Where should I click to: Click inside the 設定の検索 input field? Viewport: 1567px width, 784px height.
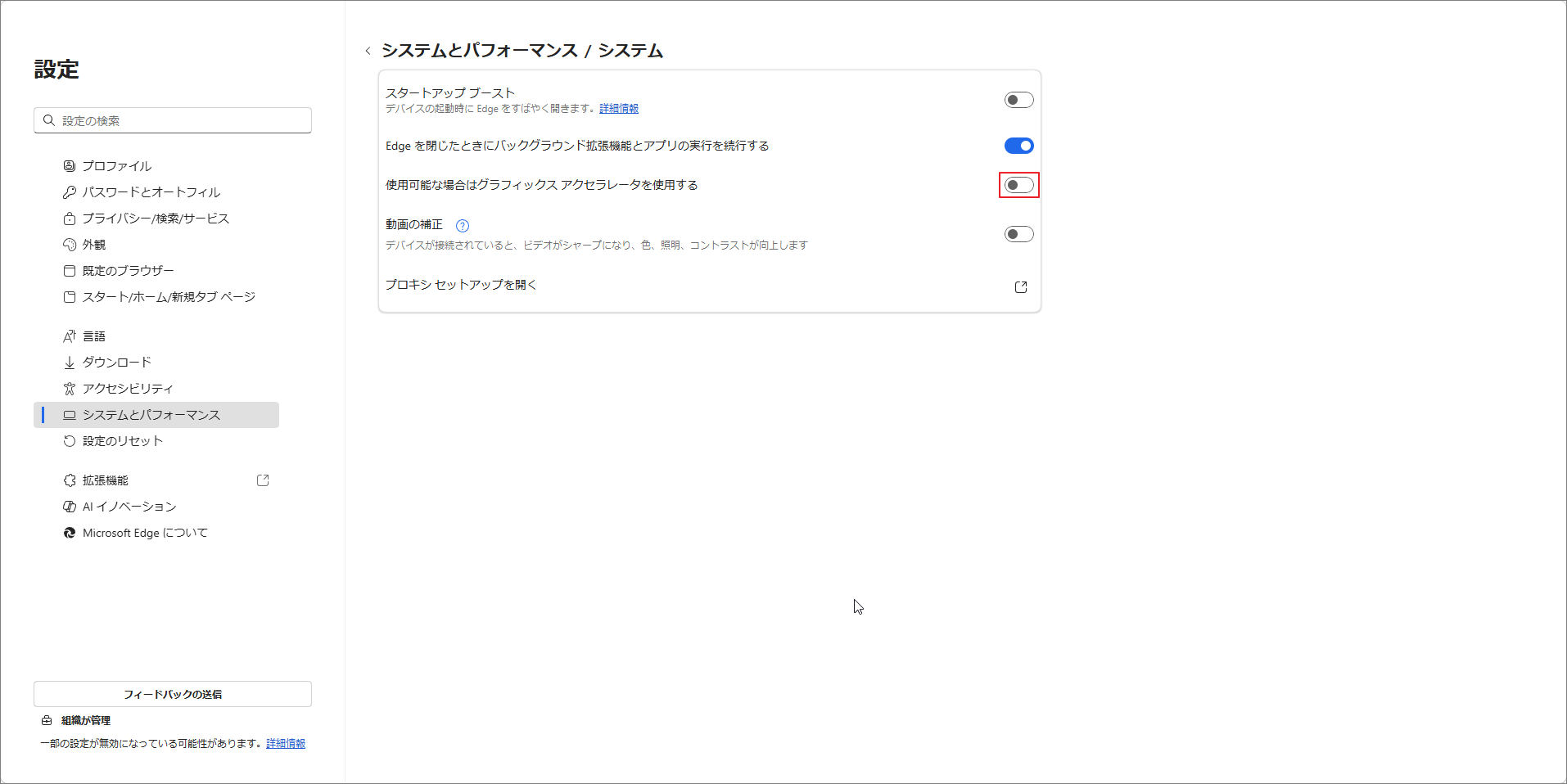pyautogui.click(x=172, y=119)
